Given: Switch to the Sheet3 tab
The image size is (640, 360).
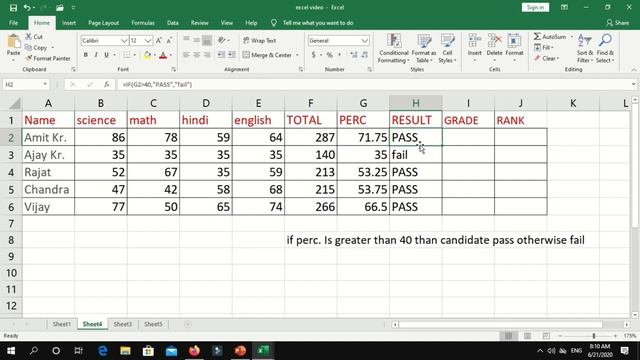Looking at the screenshot, I should tap(122, 324).
